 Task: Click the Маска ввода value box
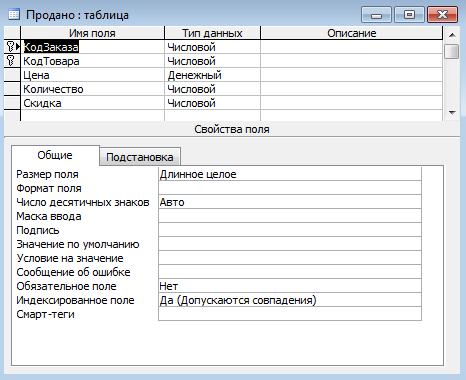click(x=290, y=216)
